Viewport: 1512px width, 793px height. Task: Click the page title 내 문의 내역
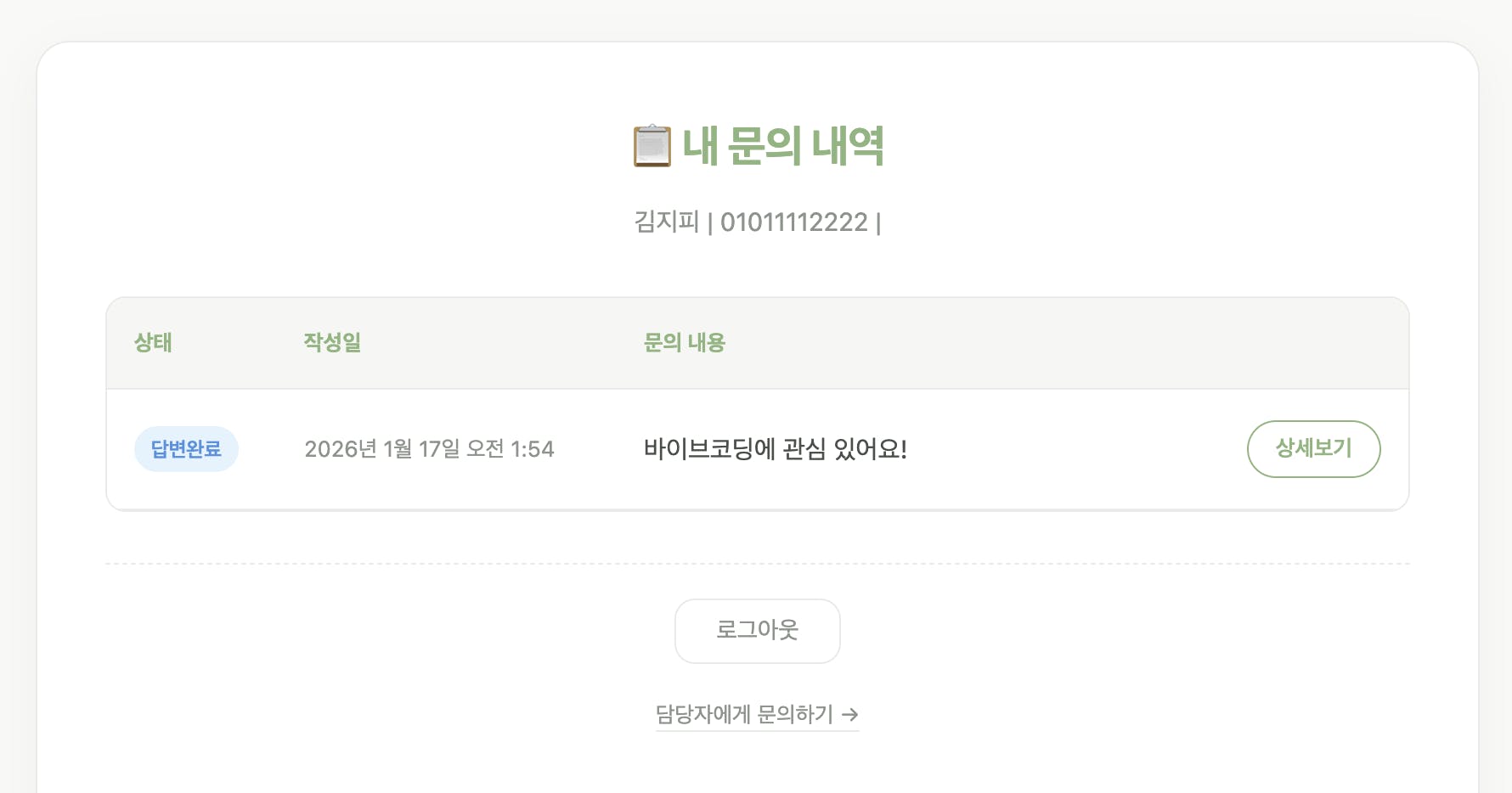pyautogui.click(x=782, y=146)
